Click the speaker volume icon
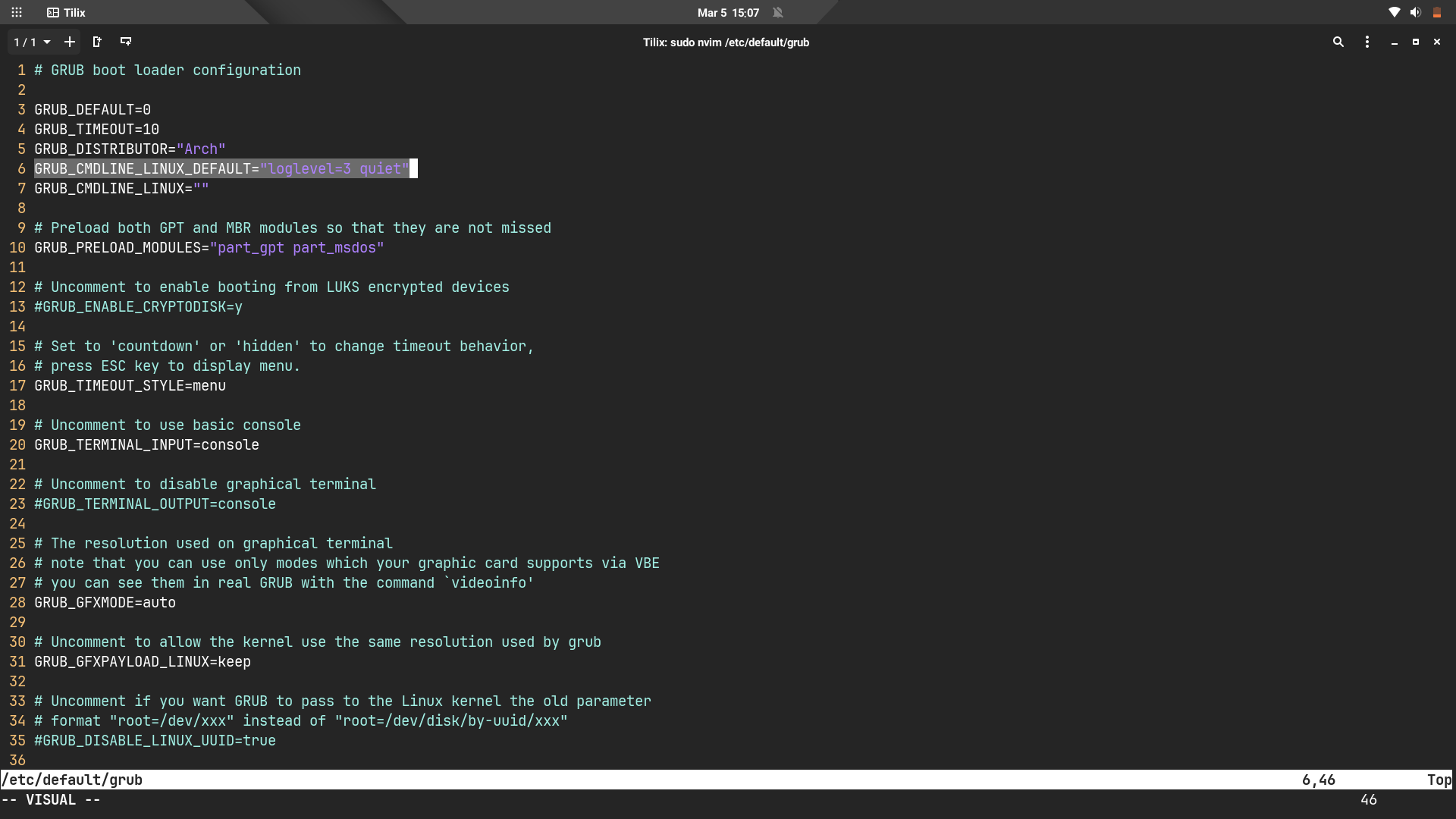Screen dimensions: 1456x819 pyautogui.click(x=1415, y=13)
